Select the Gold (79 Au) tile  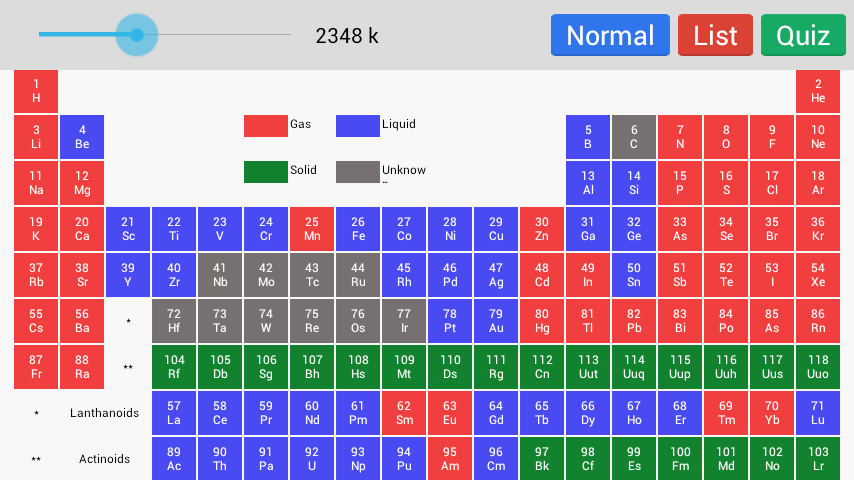point(496,321)
